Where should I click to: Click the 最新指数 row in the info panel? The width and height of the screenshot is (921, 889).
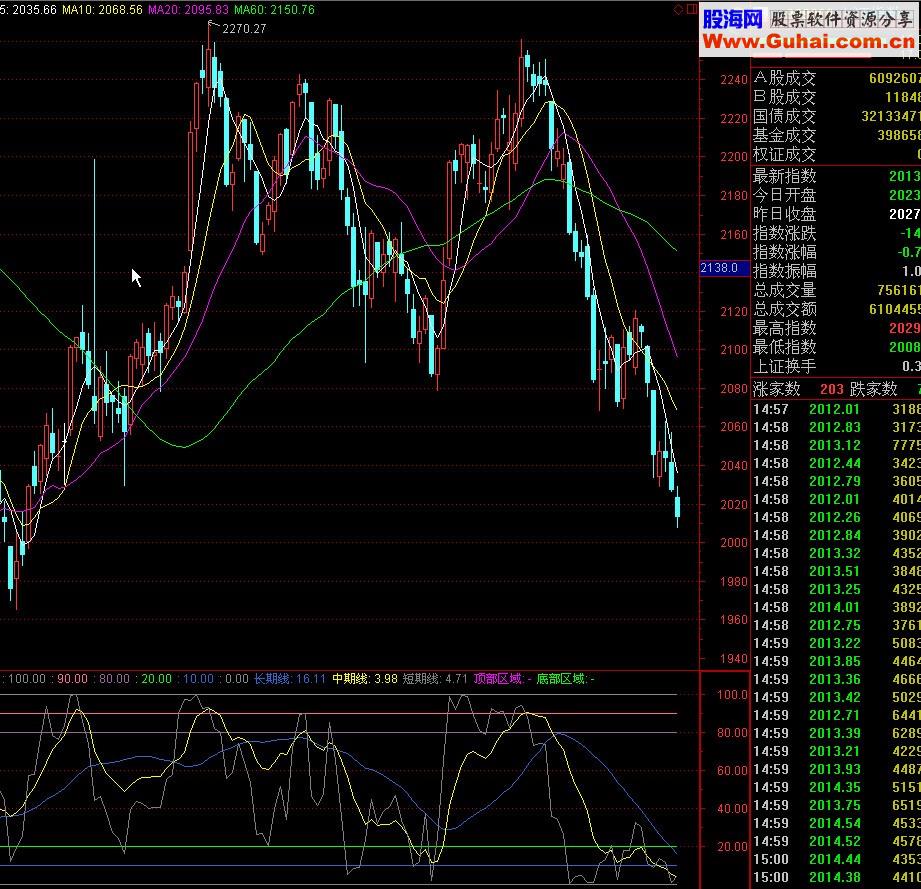[x=785, y=176]
